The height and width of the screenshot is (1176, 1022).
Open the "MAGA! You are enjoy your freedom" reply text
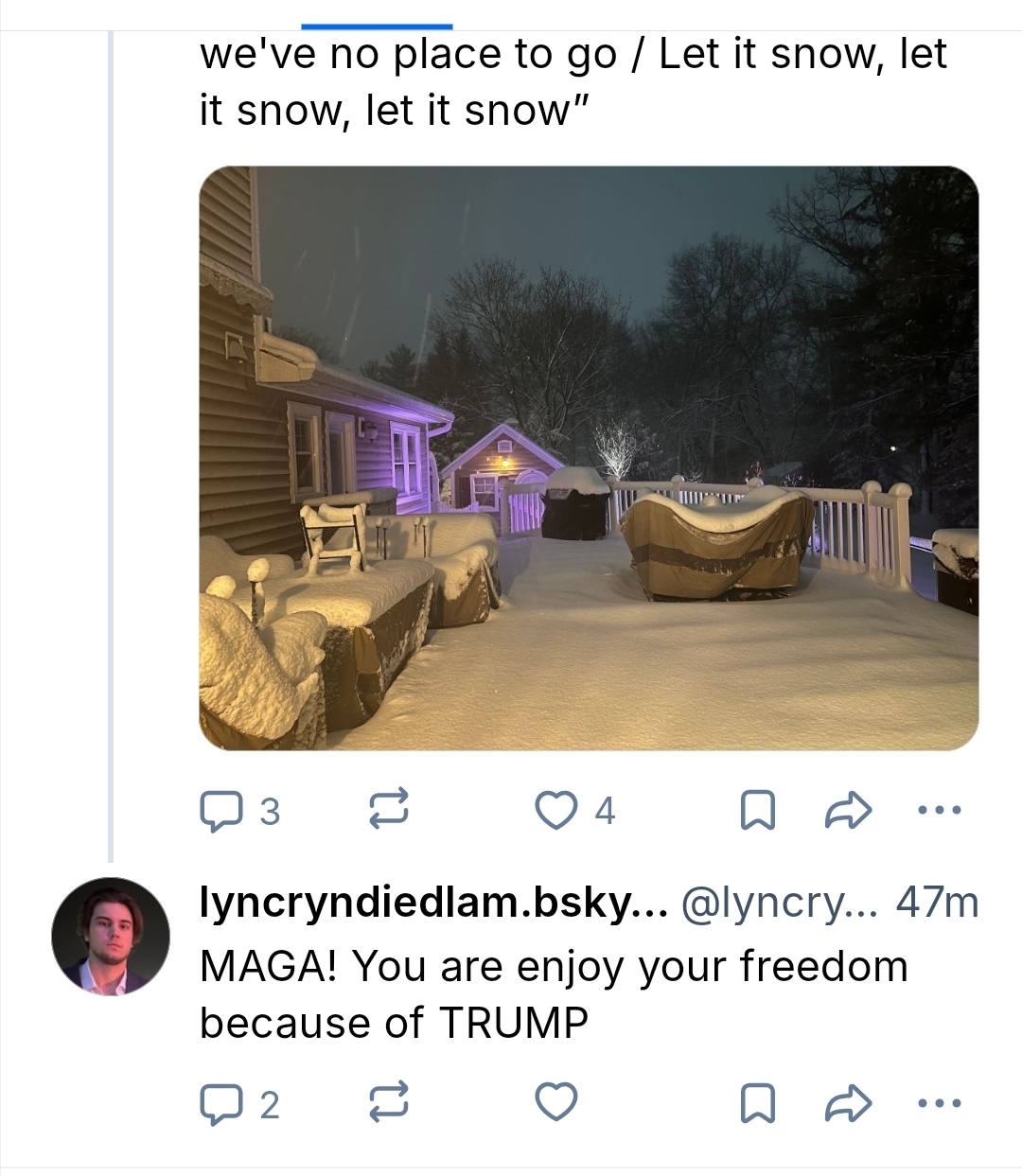[x=554, y=993]
